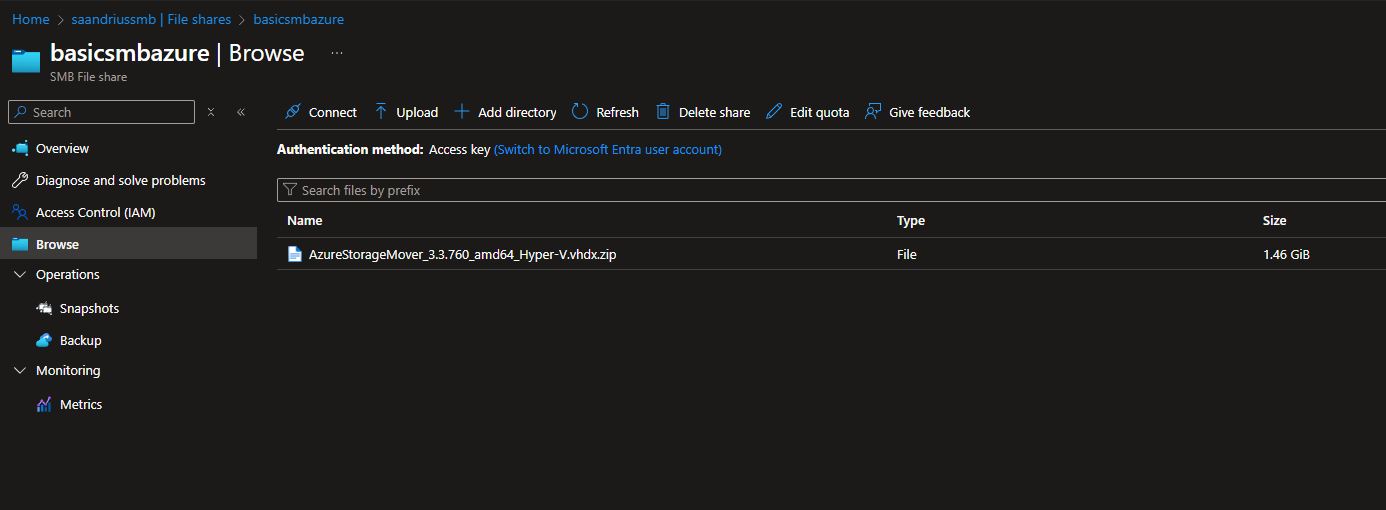Focus the sidebar Search box
This screenshot has width=1386, height=510.
pyautogui.click(x=101, y=112)
